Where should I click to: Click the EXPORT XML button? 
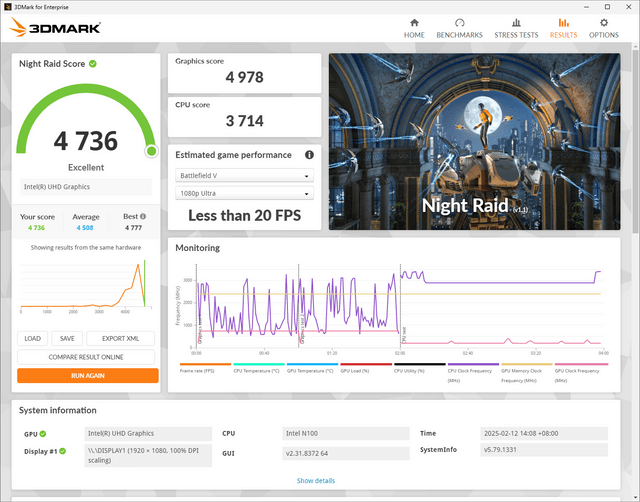pos(120,338)
